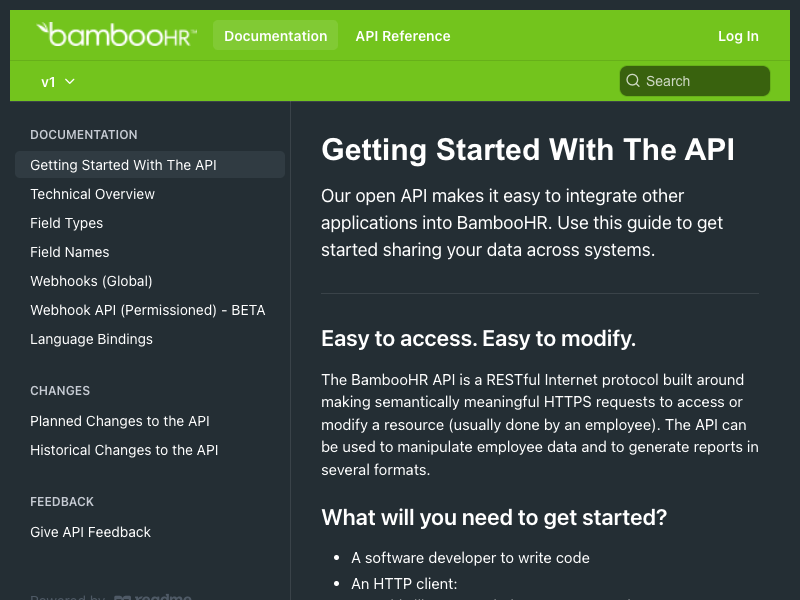
Task: Switch to the API Reference tab
Action: [x=403, y=36]
